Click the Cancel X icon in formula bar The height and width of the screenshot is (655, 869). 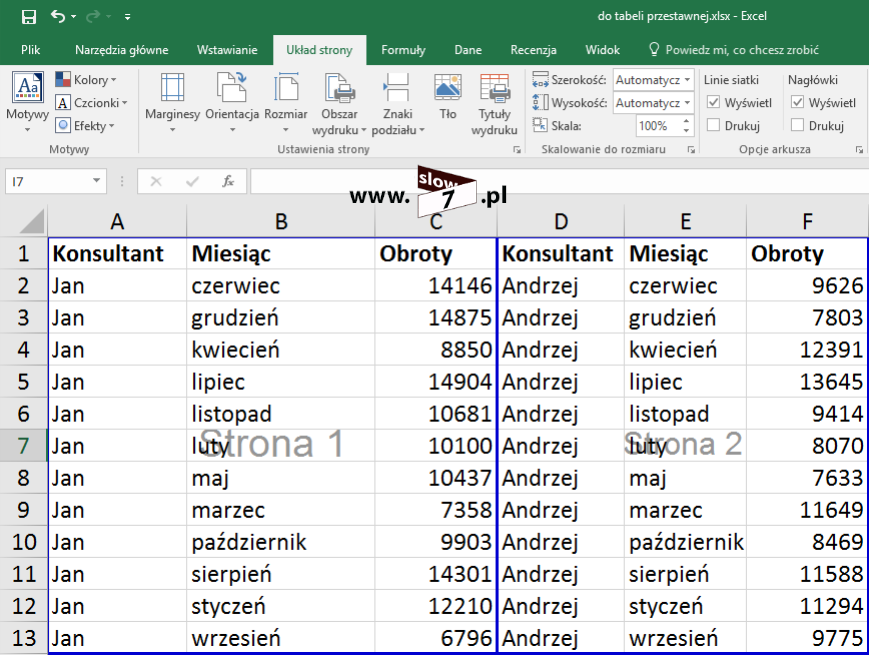156,182
